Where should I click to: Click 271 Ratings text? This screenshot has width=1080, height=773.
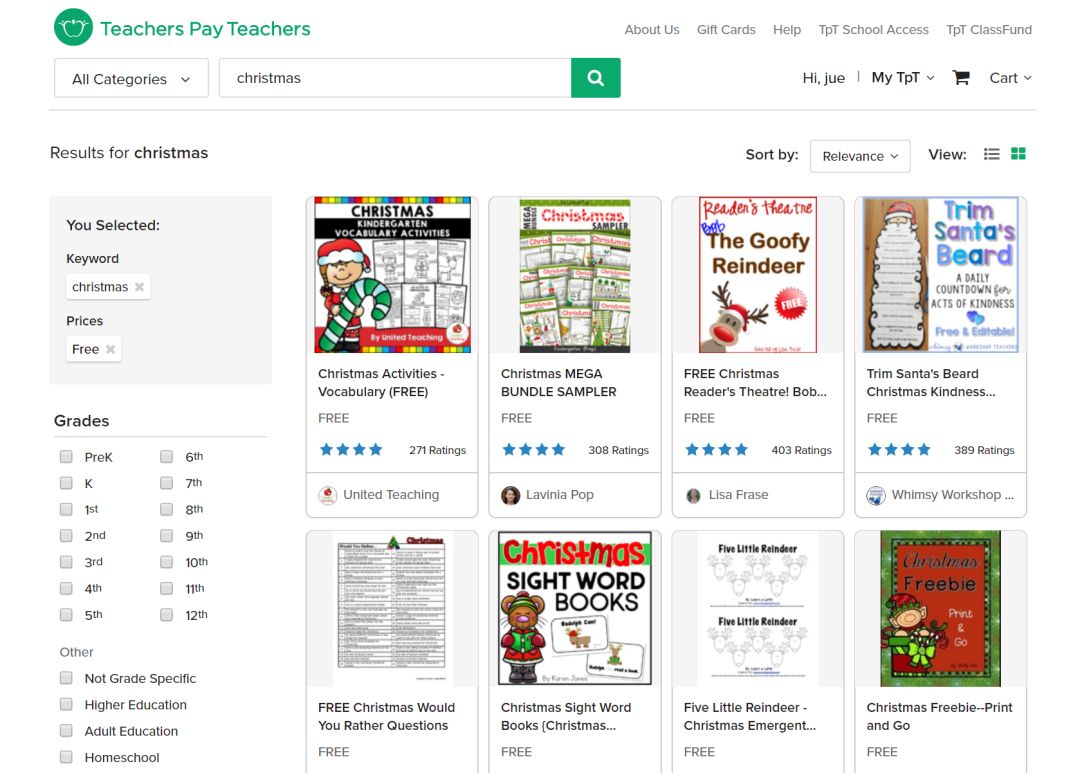(437, 450)
